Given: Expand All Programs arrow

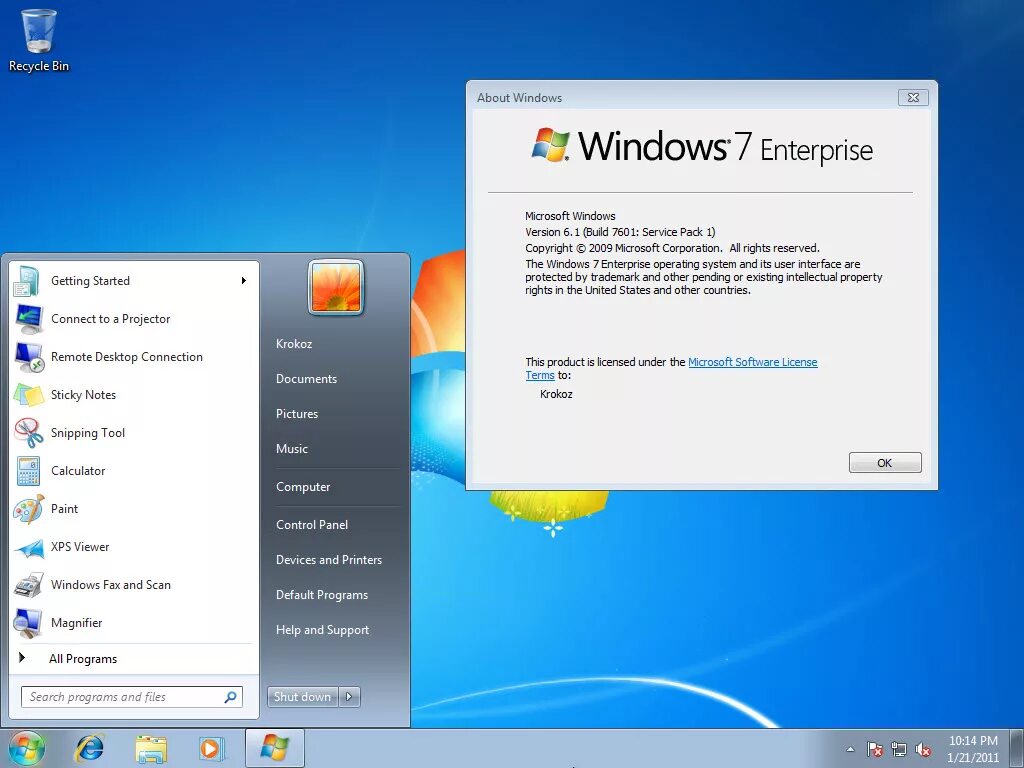Looking at the screenshot, I should (22, 658).
